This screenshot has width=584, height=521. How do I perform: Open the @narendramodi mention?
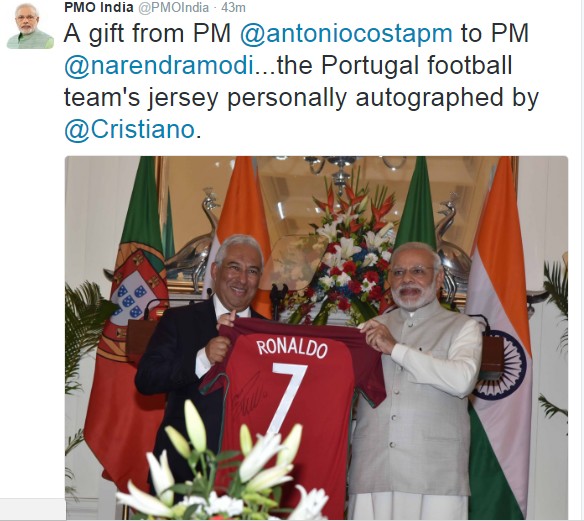point(159,66)
